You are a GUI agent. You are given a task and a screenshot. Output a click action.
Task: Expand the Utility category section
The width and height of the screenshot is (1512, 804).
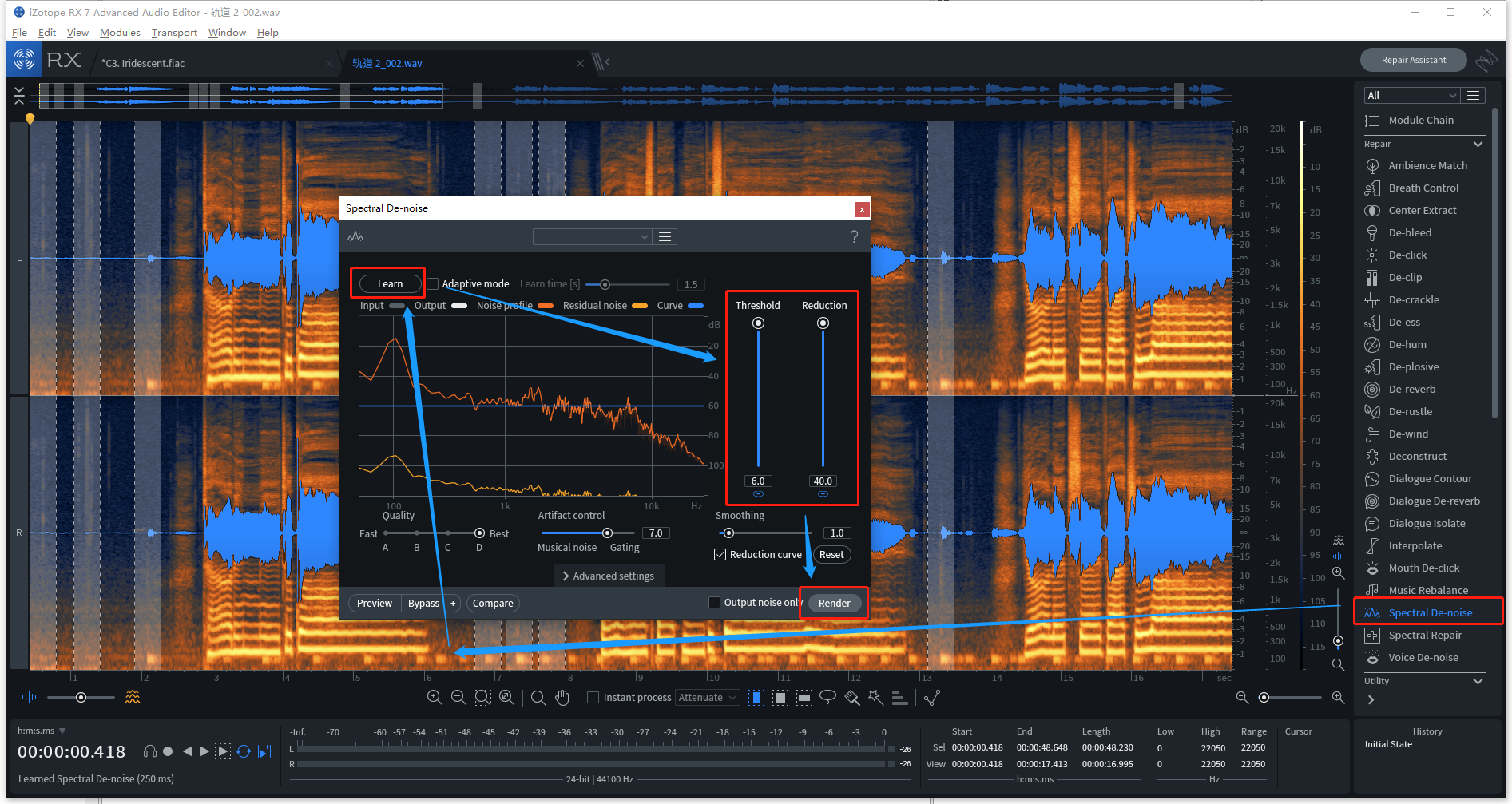tap(1478, 681)
